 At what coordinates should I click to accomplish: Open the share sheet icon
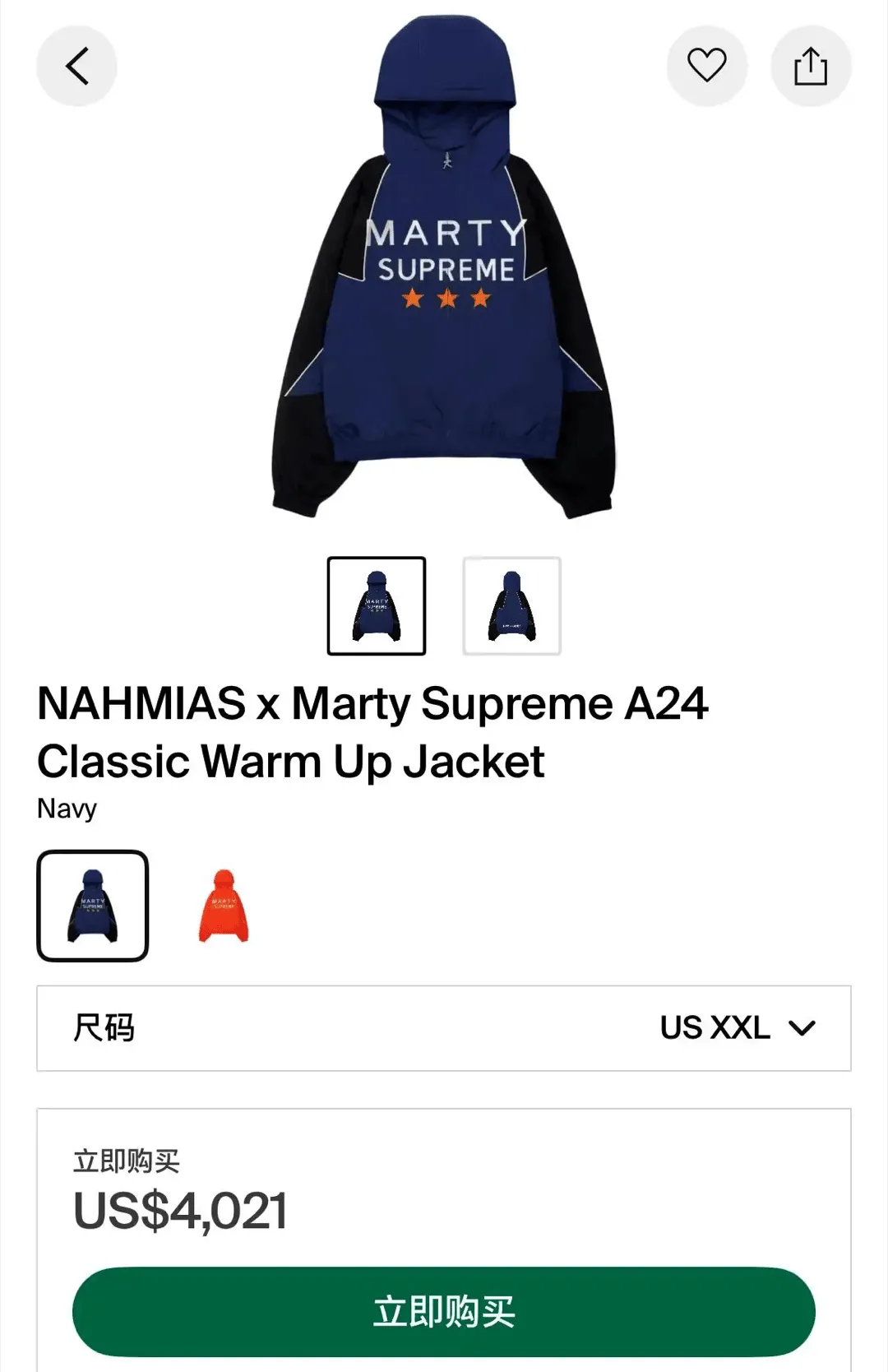point(811,66)
